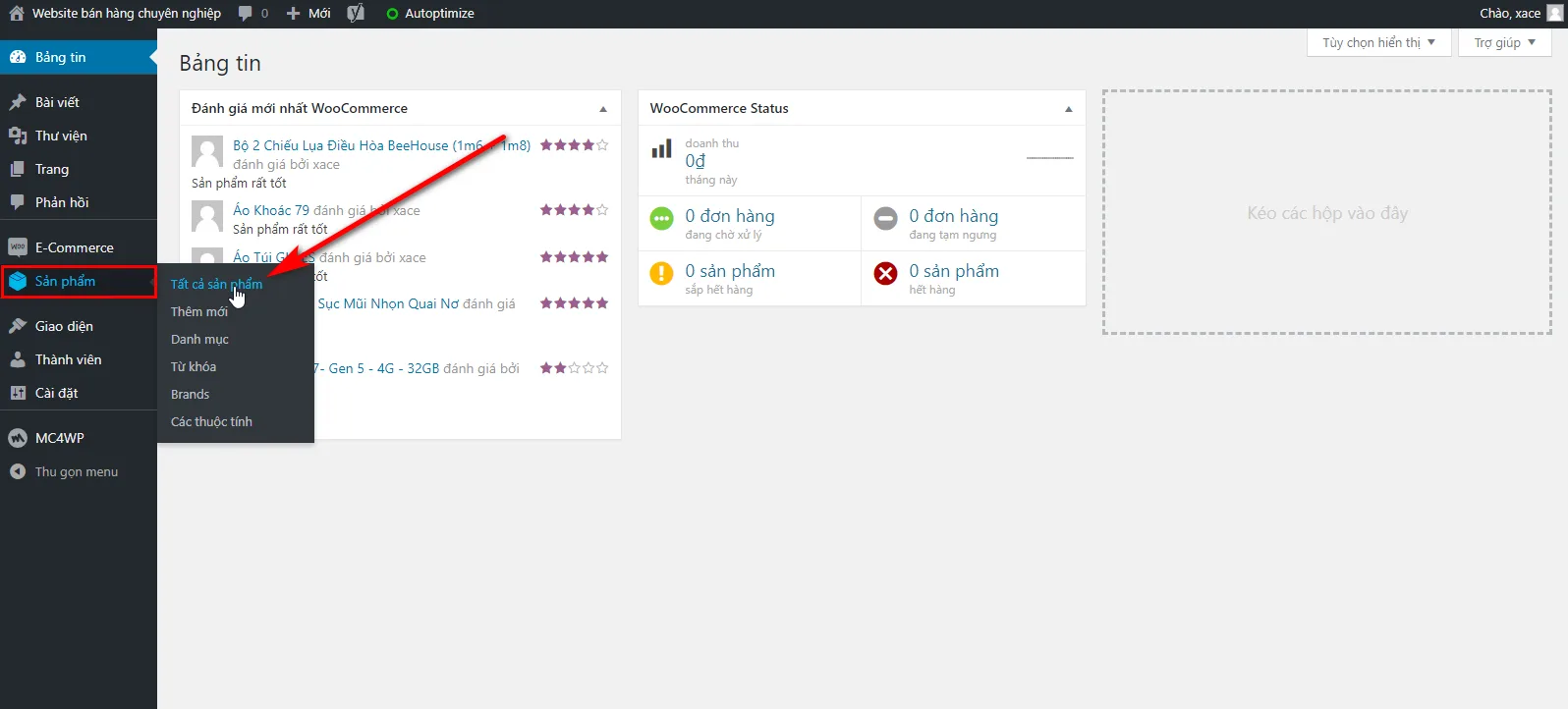Open the comments bubble icon in admin bar
Screen dimensions: 1568x709
pos(245,14)
